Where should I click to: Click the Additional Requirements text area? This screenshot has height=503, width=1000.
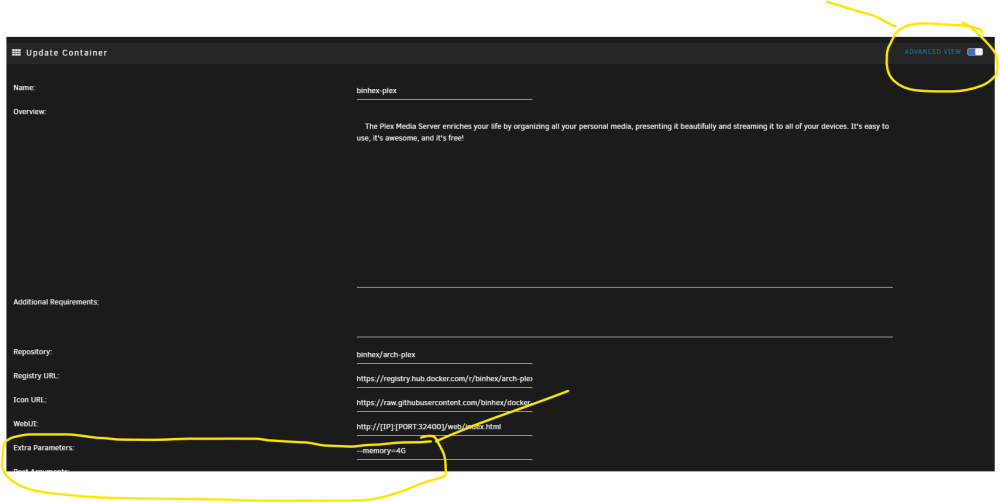tap(624, 317)
